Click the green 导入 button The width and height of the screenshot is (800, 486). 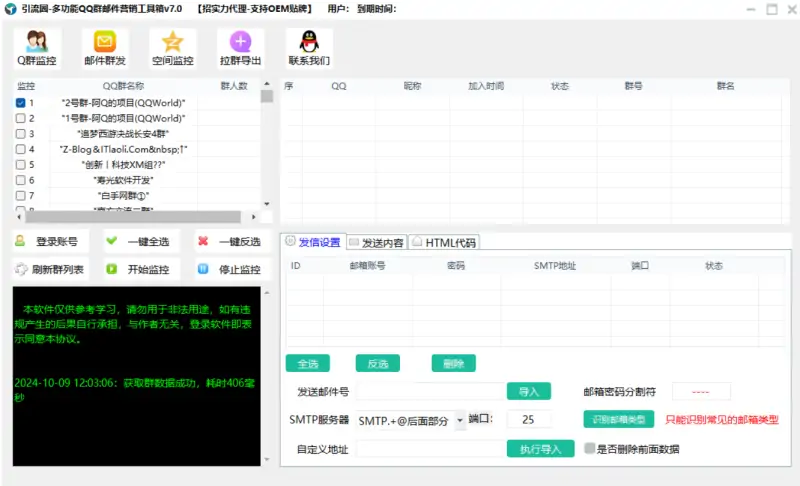point(529,391)
